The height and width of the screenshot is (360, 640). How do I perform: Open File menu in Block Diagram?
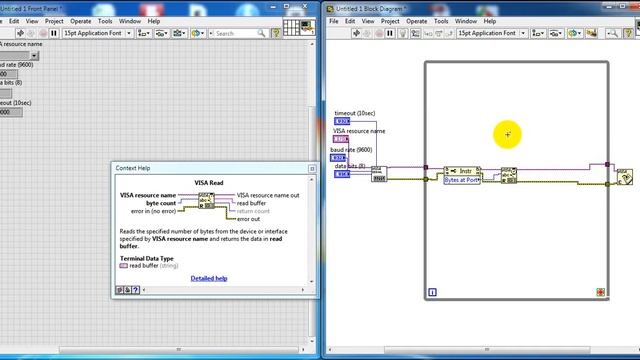point(333,21)
